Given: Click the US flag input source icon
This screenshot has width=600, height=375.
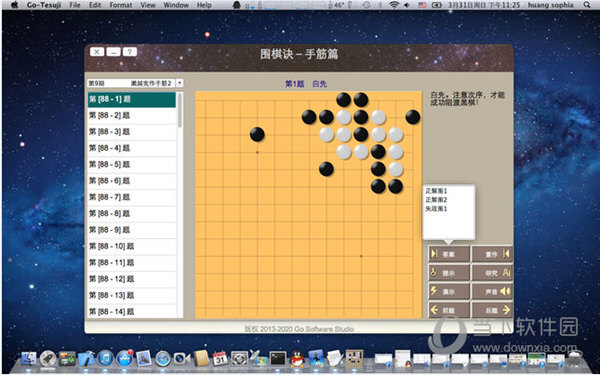Looking at the screenshot, I should (422, 5).
